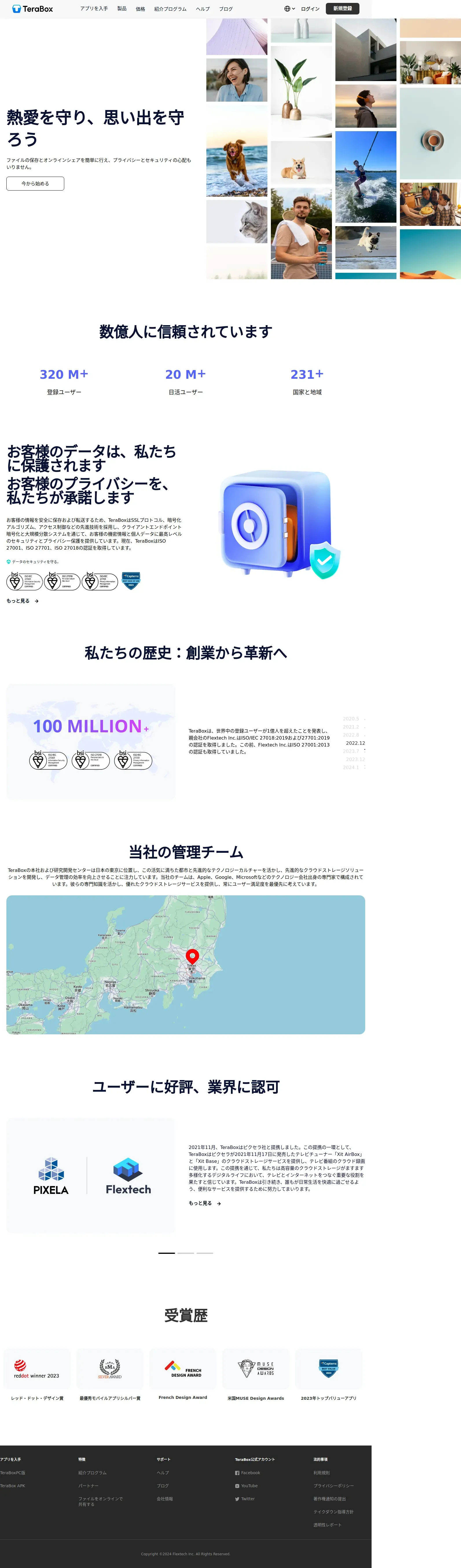This screenshot has width=461, height=1568.
Task: Open 著作権通知の提出 footer link
Action: tap(330, 1499)
